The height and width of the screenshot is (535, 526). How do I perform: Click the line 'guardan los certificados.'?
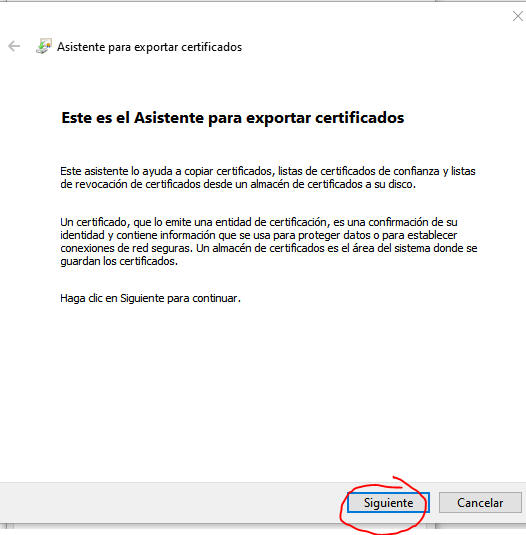119,261
